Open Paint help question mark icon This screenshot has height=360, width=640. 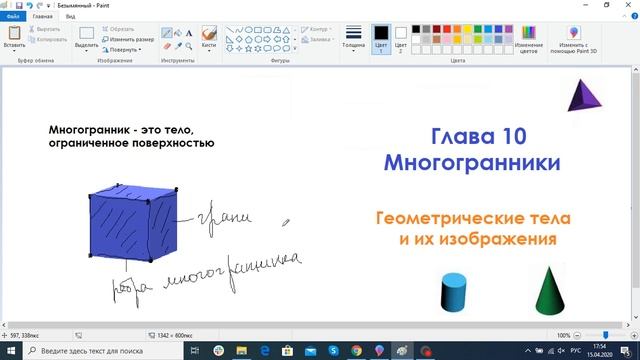pyautogui.click(x=635, y=16)
